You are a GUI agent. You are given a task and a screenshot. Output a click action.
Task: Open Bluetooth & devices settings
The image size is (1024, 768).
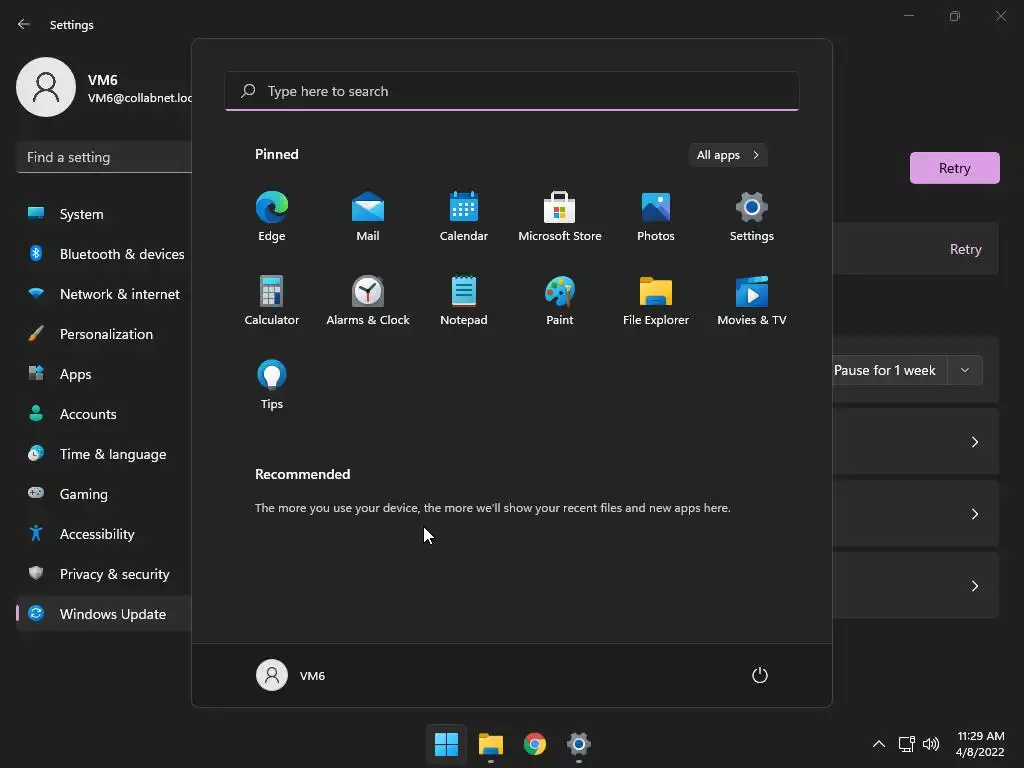[x=104, y=254]
